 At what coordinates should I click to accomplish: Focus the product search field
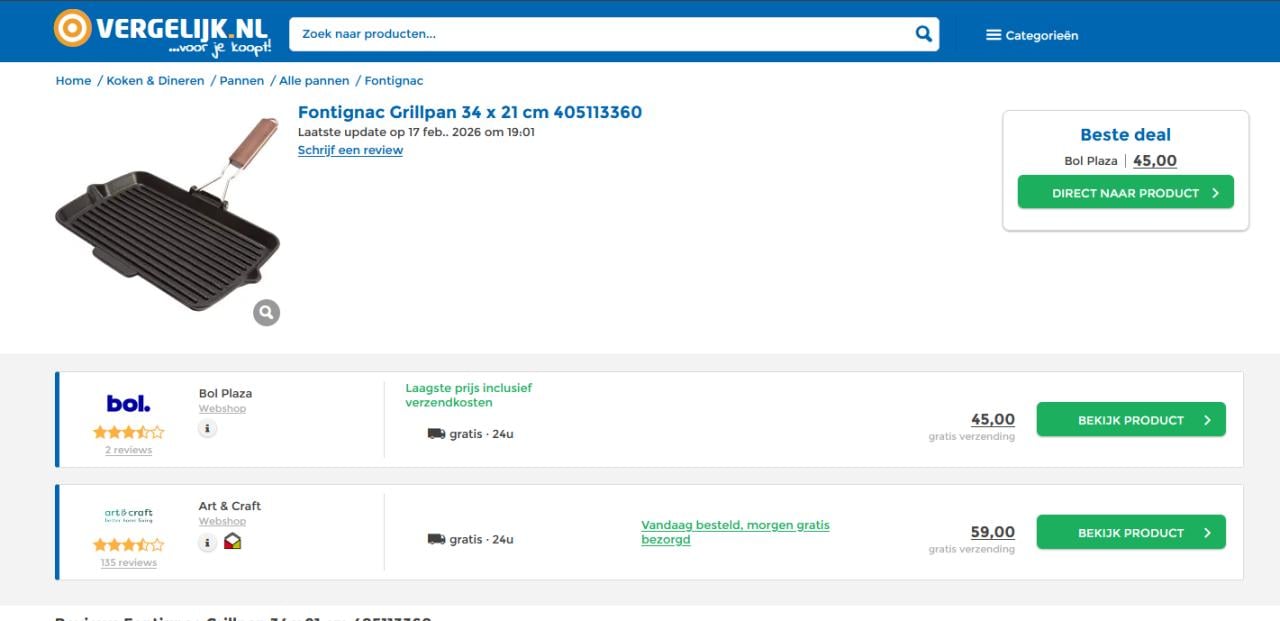600,34
